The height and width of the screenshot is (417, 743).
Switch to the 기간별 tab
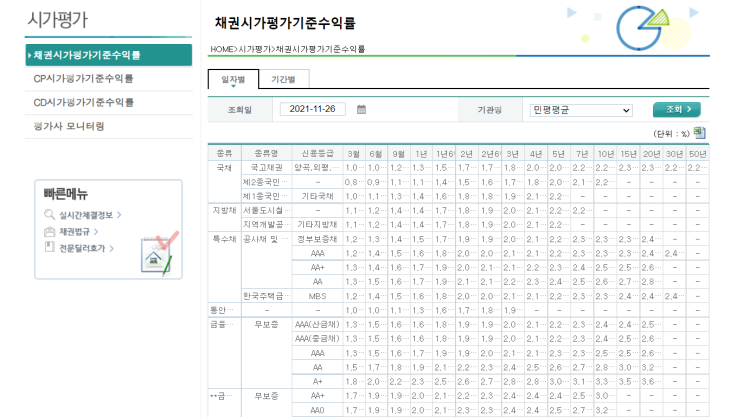point(283,79)
